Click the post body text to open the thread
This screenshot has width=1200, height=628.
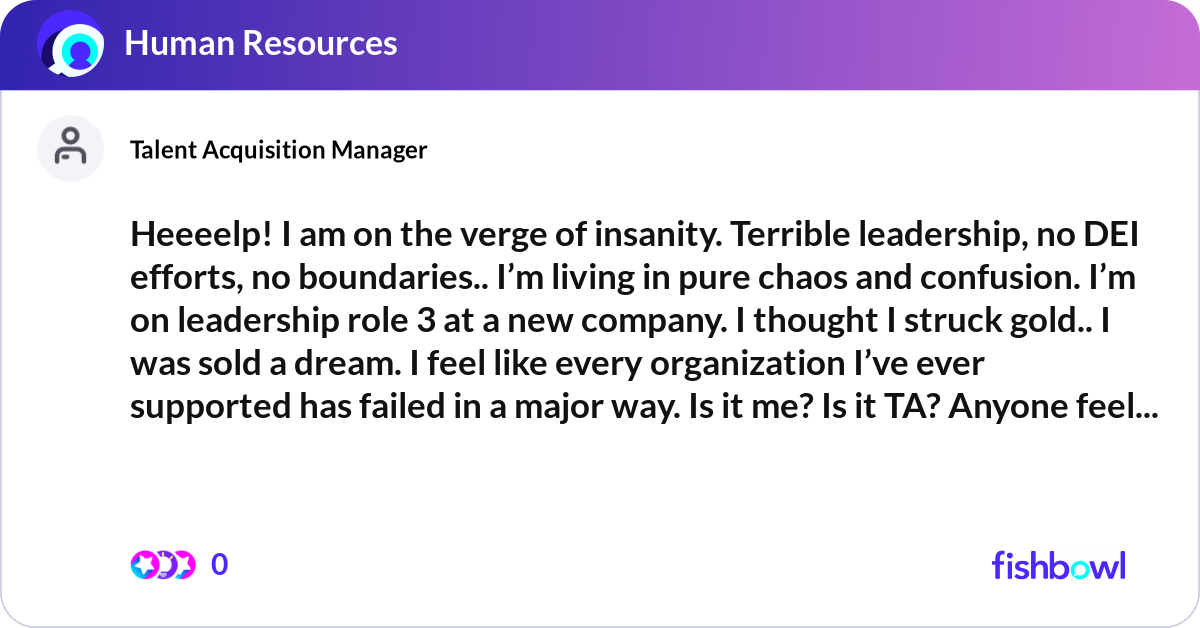[x=640, y=320]
